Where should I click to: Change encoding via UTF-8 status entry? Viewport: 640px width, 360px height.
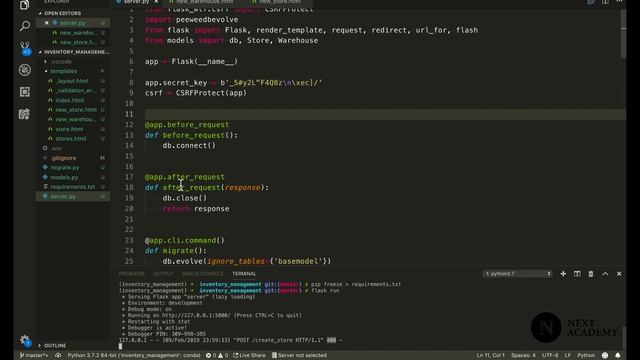(550, 356)
